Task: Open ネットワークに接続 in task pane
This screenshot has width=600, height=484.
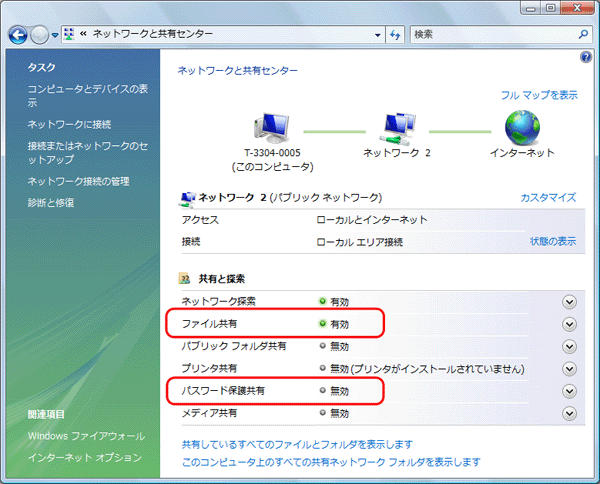Action: (69, 124)
